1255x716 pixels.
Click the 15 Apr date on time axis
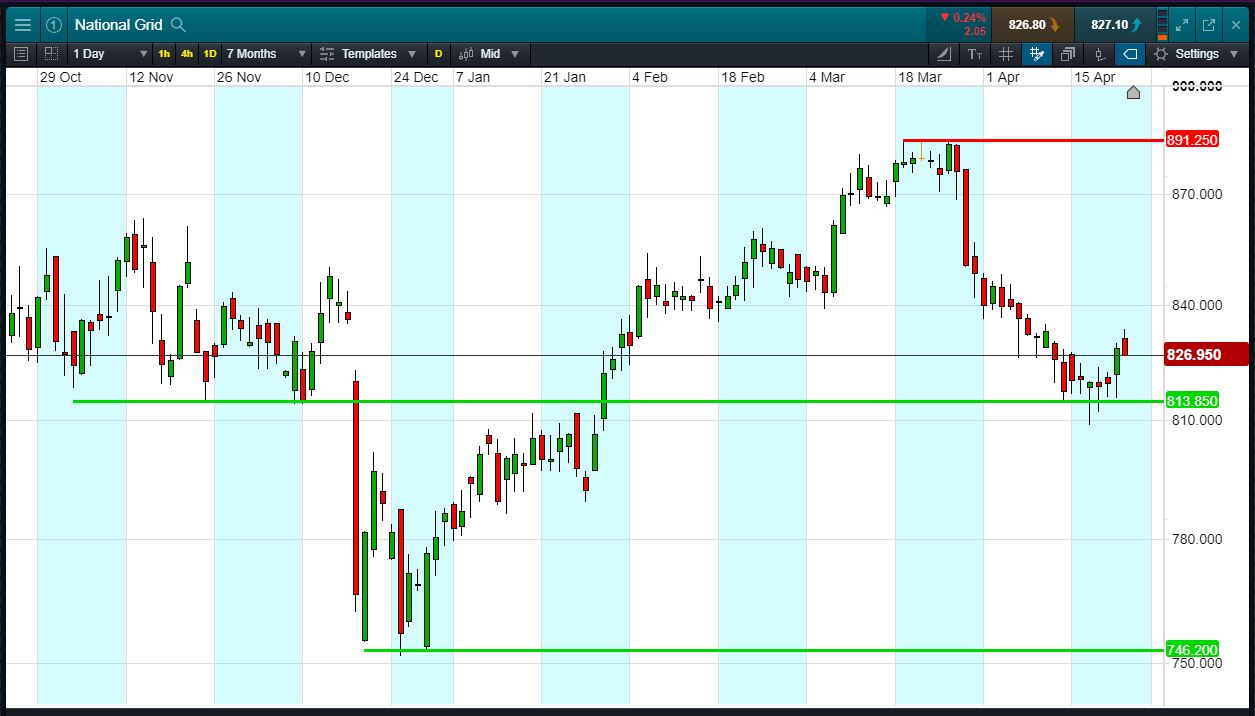coord(1095,77)
